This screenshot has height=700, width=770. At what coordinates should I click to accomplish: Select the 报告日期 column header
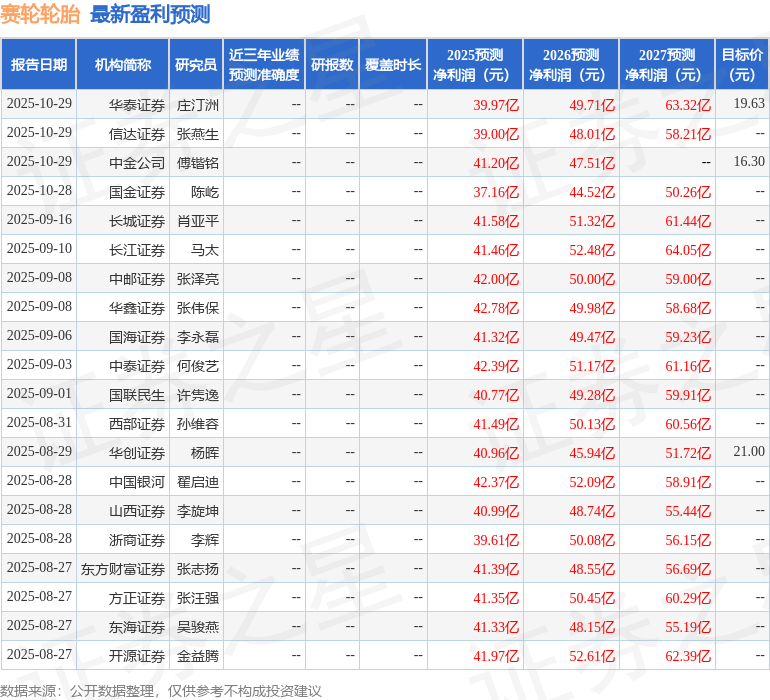(39, 65)
